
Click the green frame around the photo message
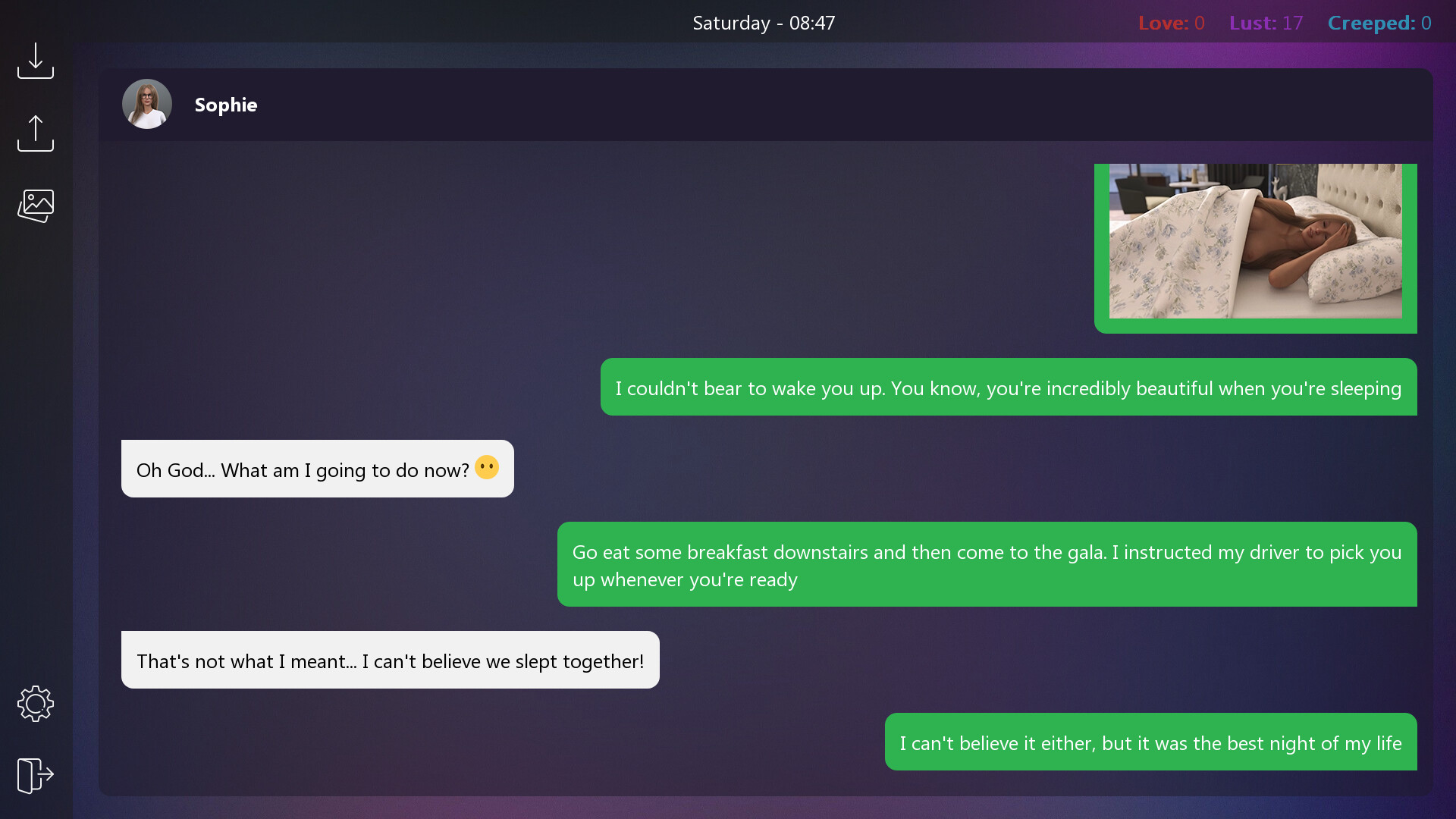(x=1256, y=327)
